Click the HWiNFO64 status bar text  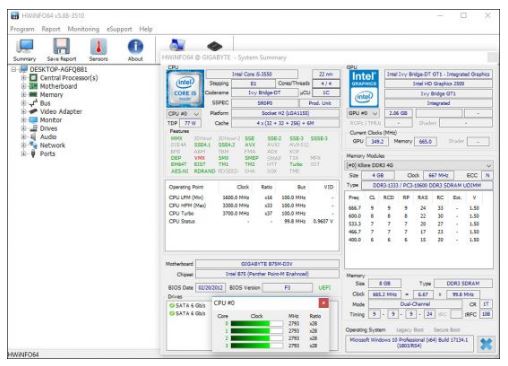pos(23,355)
